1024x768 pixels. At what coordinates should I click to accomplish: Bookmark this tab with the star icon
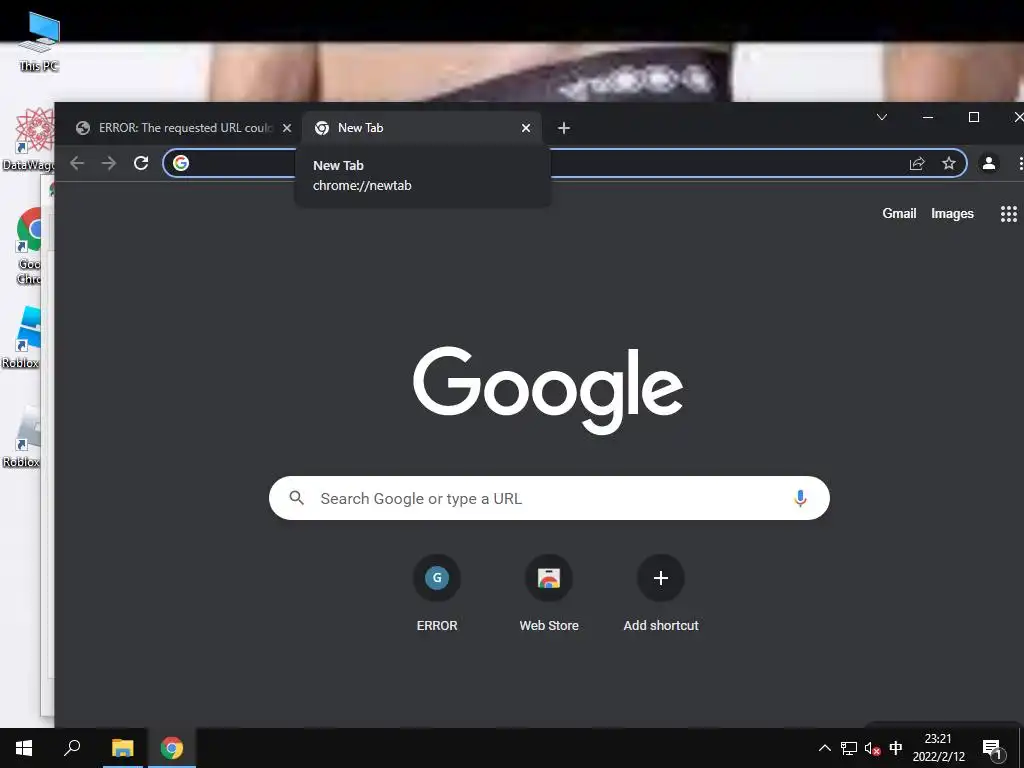point(949,163)
